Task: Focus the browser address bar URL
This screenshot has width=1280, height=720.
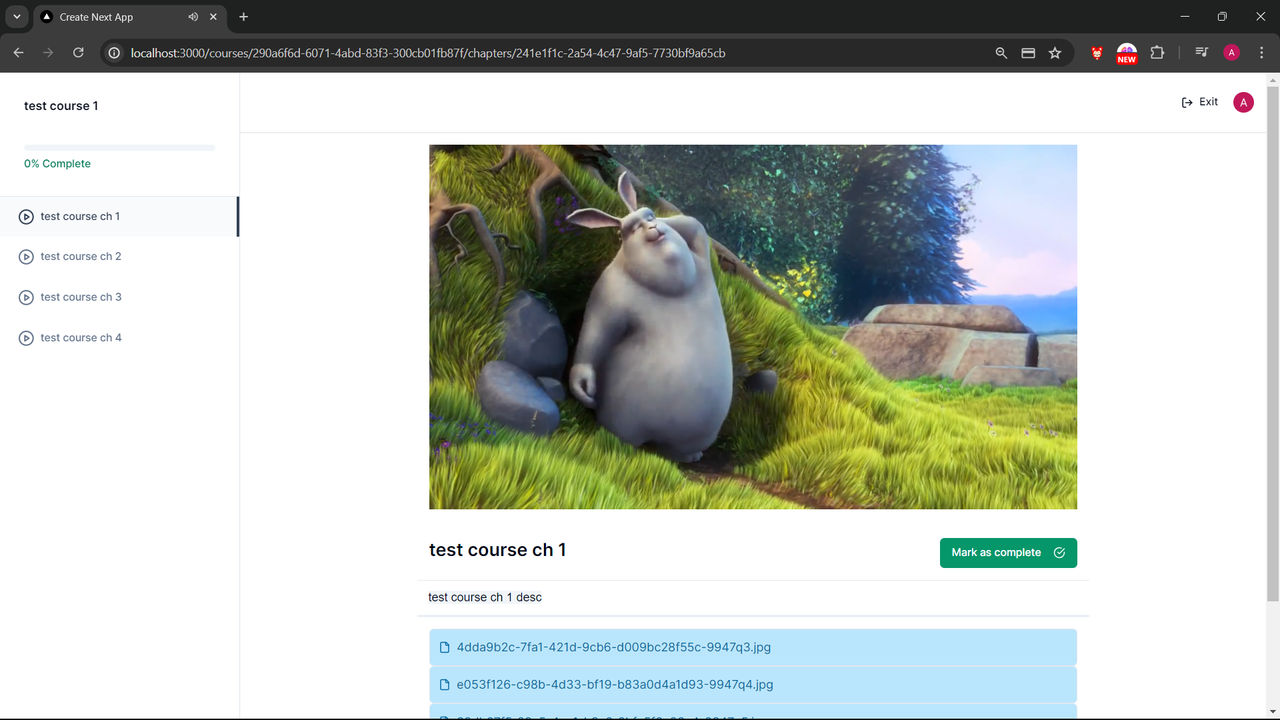Action: (428, 53)
